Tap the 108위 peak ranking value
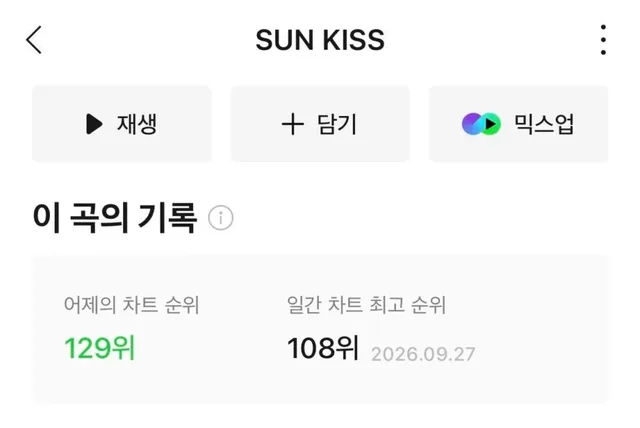 [323, 348]
